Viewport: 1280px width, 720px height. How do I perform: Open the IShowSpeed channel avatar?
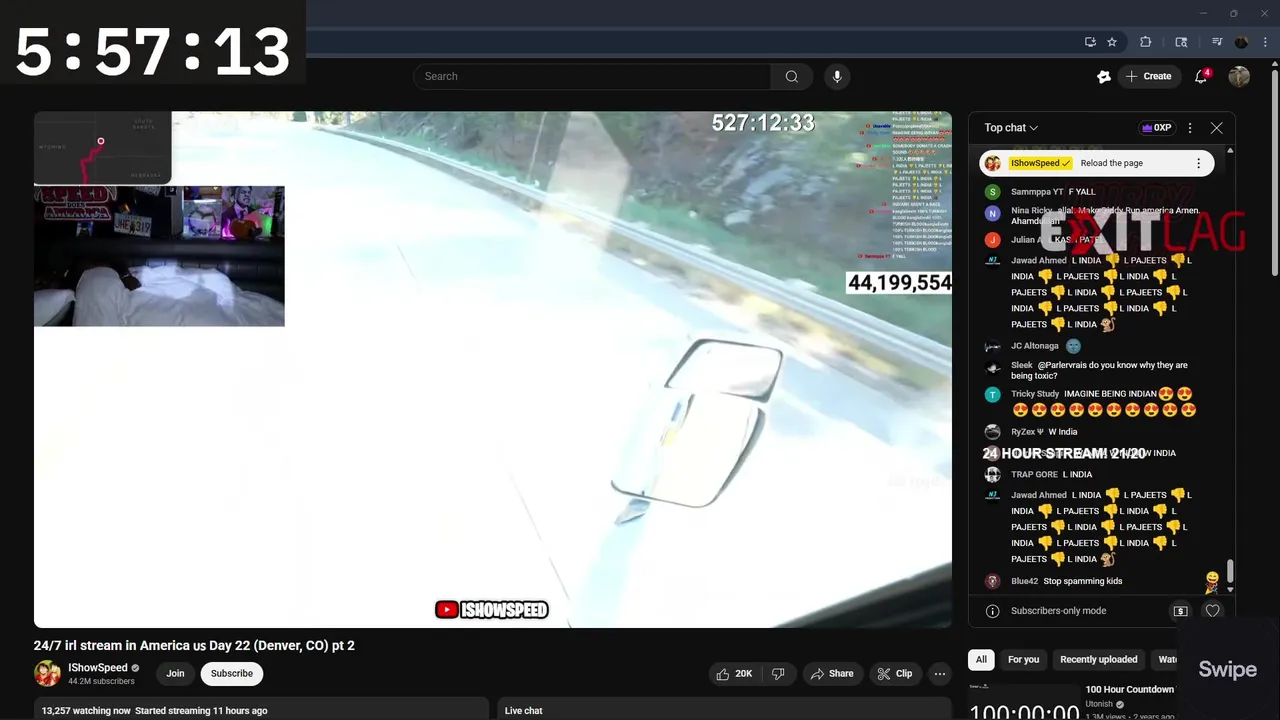click(47, 674)
